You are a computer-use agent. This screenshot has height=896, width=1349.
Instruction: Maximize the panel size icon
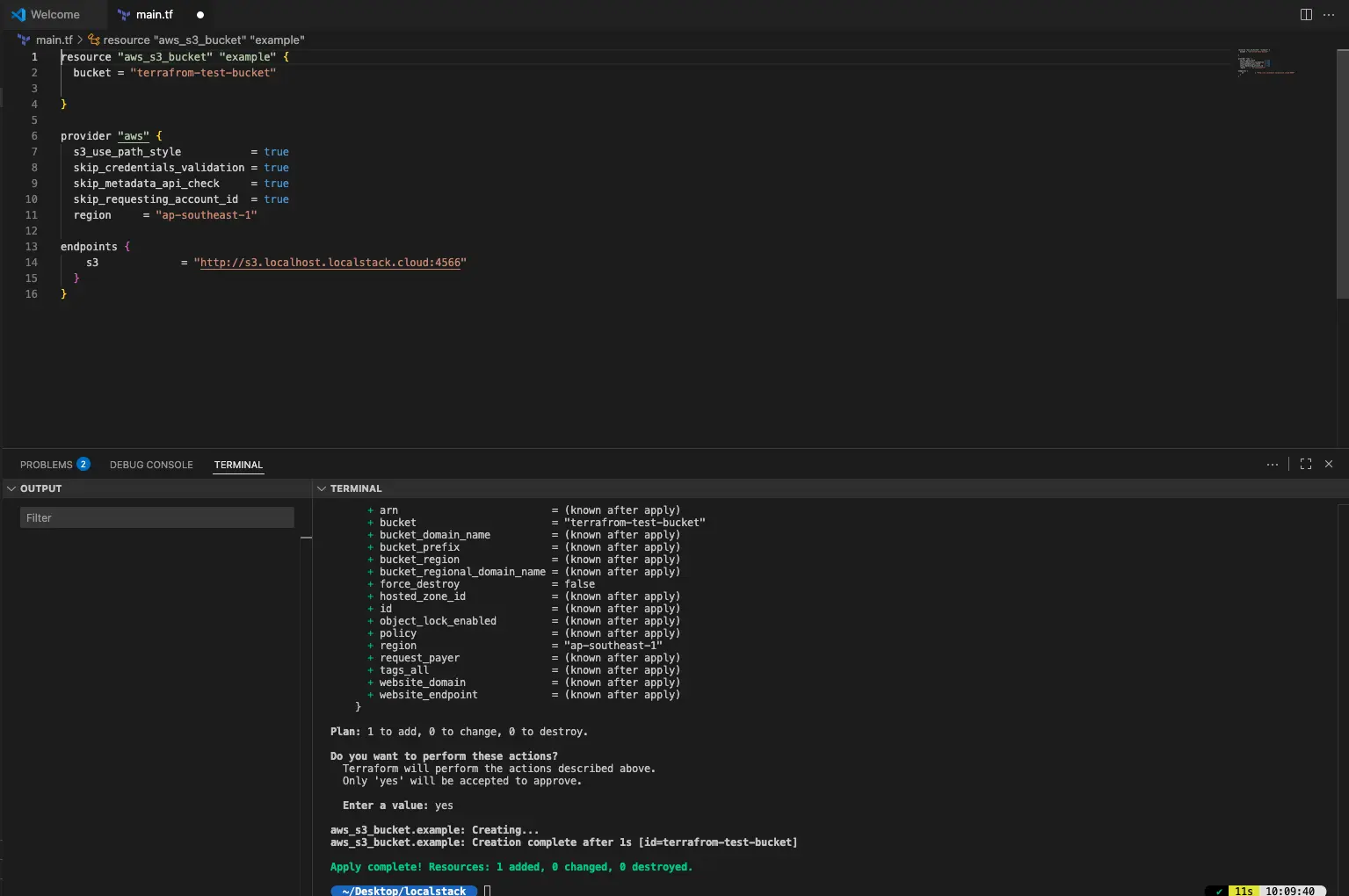[x=1306, y=464]
